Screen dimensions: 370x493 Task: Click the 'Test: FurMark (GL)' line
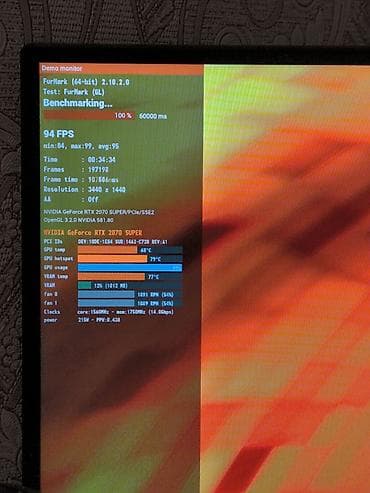[74, 92]
